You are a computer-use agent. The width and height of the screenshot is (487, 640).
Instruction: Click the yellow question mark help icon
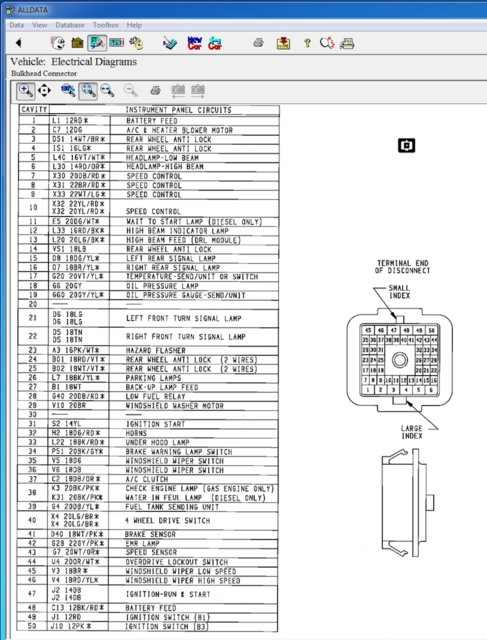click(307, 43)
